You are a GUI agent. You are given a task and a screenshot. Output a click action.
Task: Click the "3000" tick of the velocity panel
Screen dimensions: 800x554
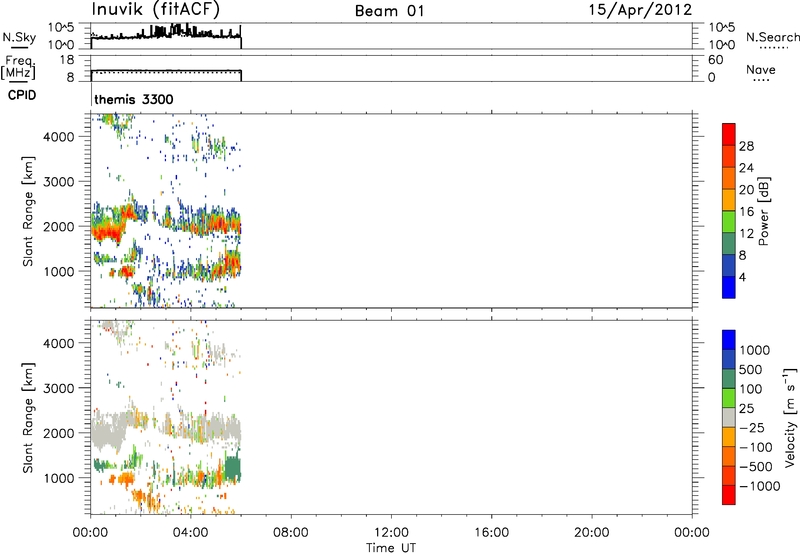coord(58,388)
